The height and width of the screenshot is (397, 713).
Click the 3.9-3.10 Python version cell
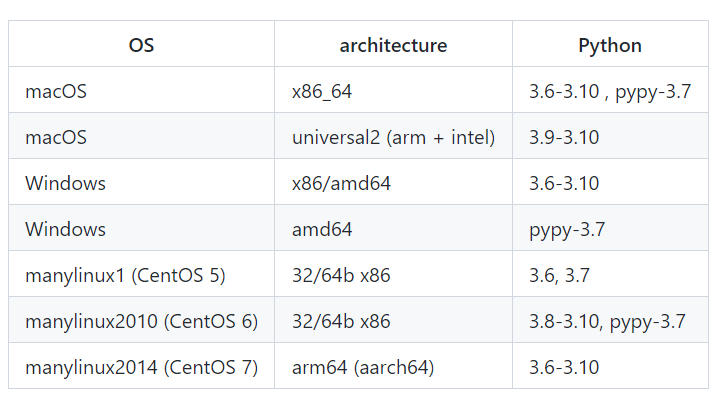610,136
